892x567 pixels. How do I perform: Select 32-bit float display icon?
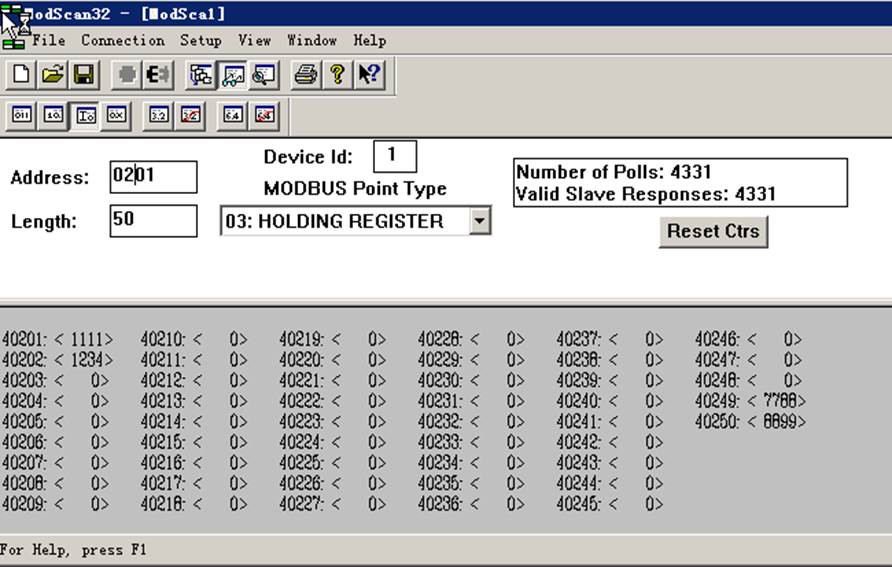159,115
